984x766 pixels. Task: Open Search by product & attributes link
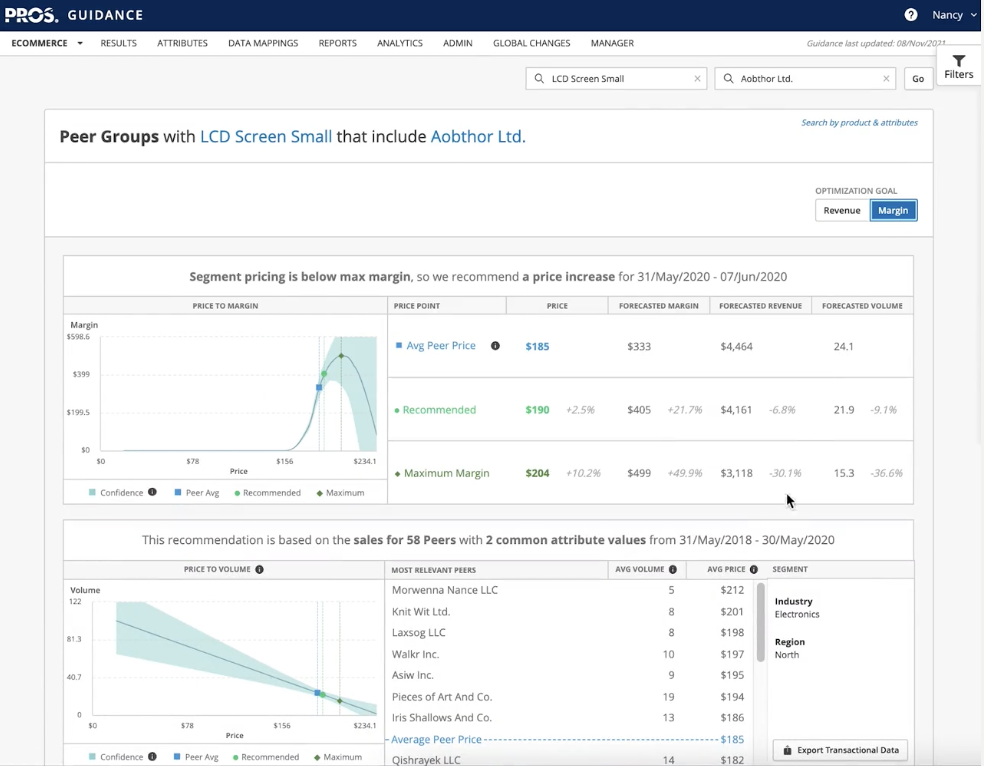tap(859, 122)
